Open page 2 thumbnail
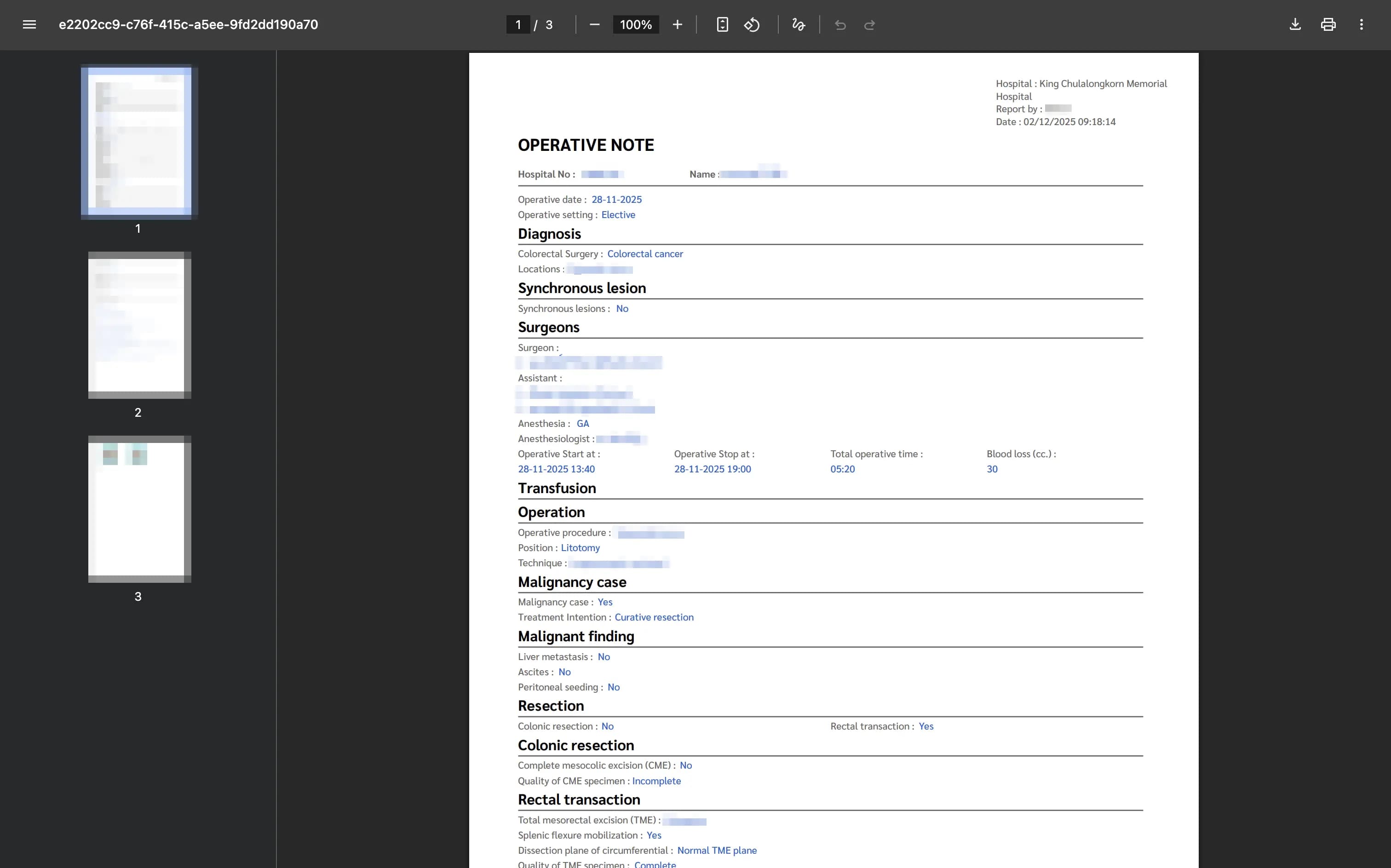The width and height of the screenshot is (1391, 868). (x=139, y=325)
